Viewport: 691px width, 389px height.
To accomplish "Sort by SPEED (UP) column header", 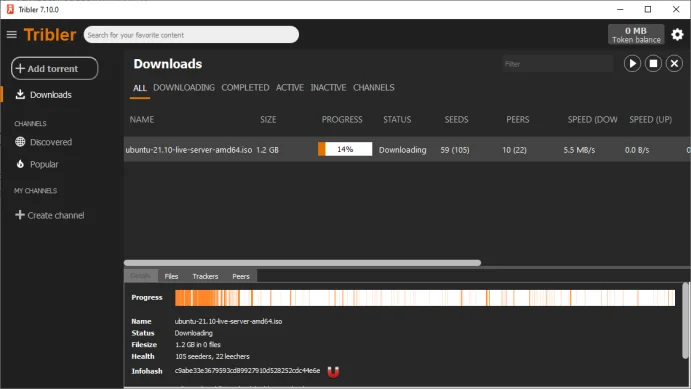I will click(650, 119).
